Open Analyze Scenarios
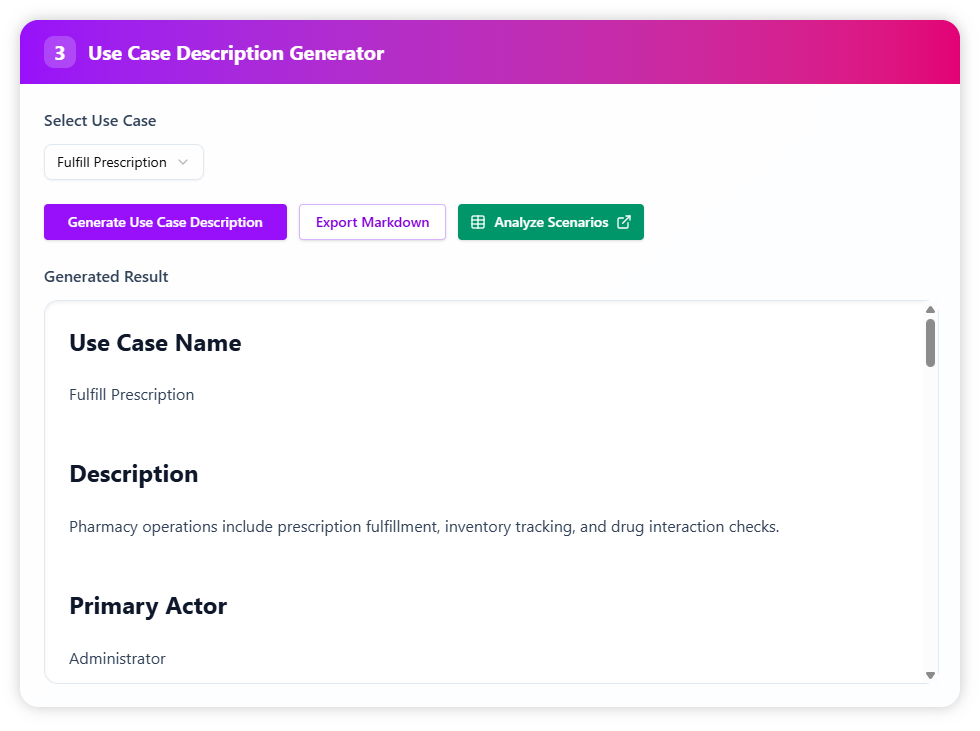This screenshot has width=980, height=731. pos(550,222)
